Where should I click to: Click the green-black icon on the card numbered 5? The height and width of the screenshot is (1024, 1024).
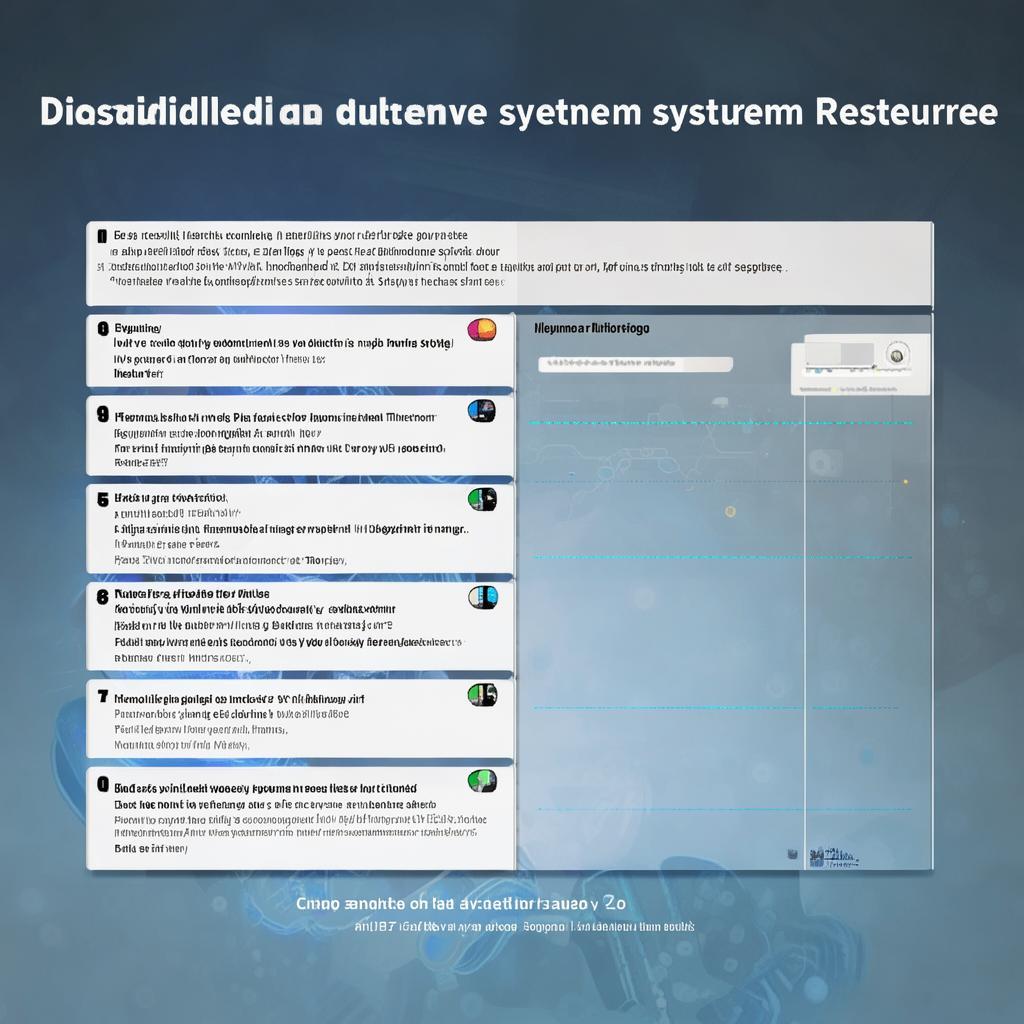(x=482, y=499)
